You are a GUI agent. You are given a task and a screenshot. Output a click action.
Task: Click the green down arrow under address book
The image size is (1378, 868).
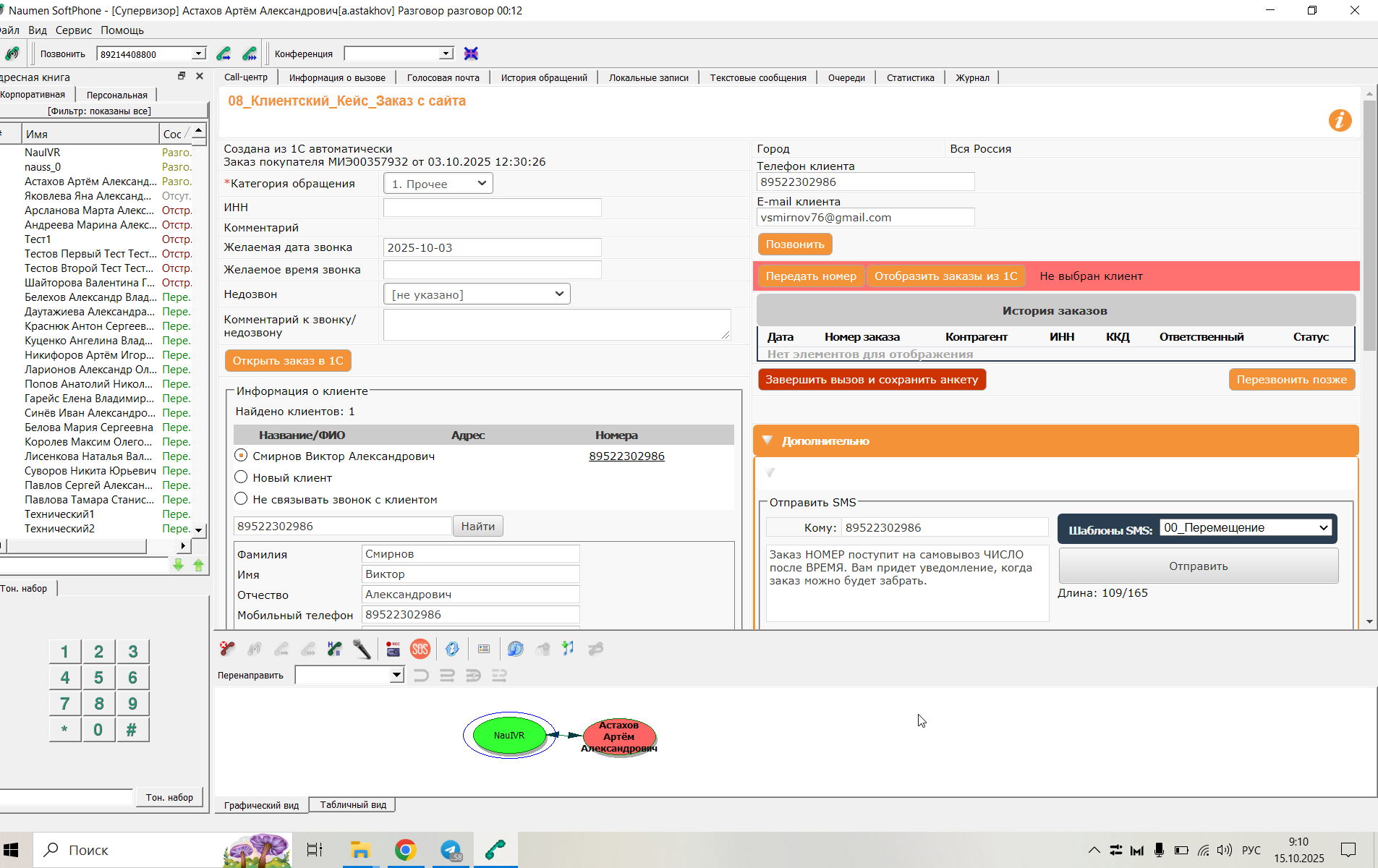click(179, 565)
